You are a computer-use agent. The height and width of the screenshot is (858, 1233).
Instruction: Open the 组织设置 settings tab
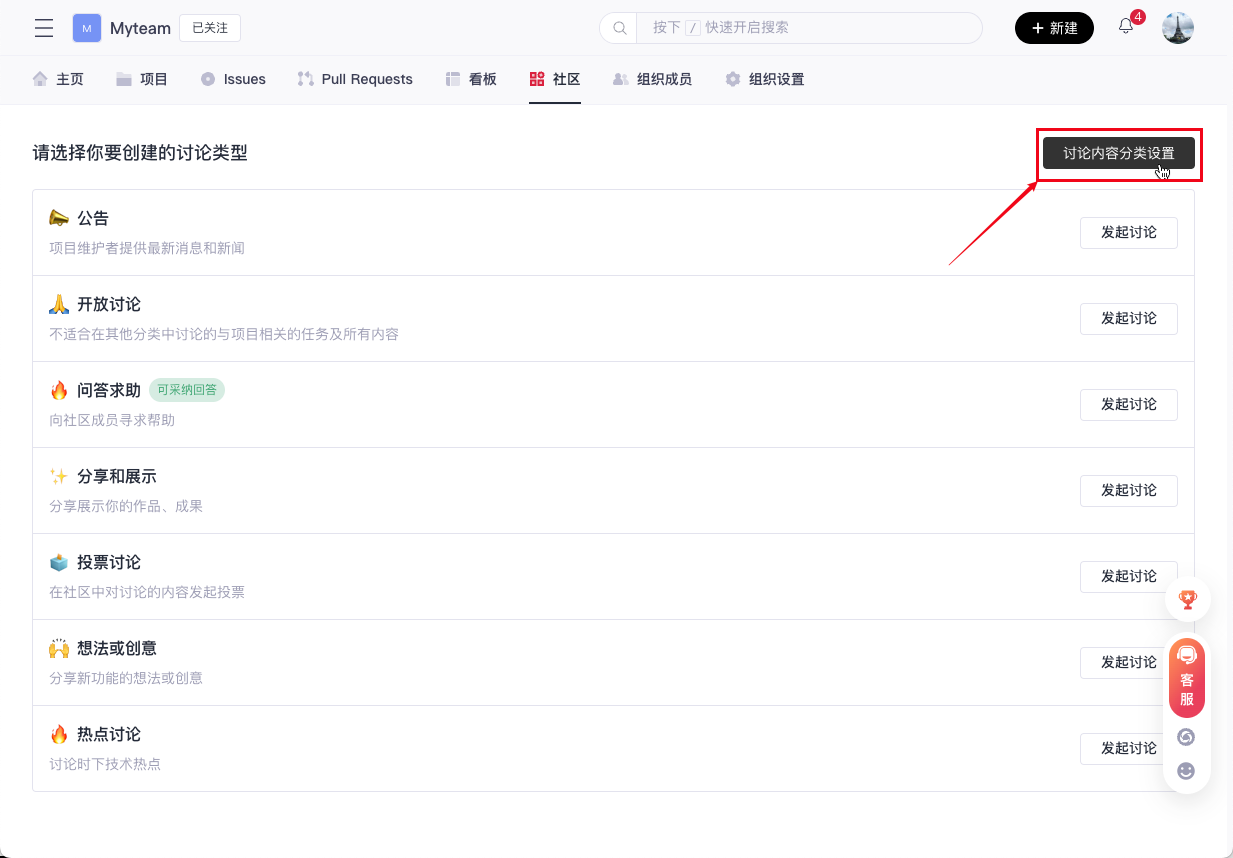click(x=765, y=79)
